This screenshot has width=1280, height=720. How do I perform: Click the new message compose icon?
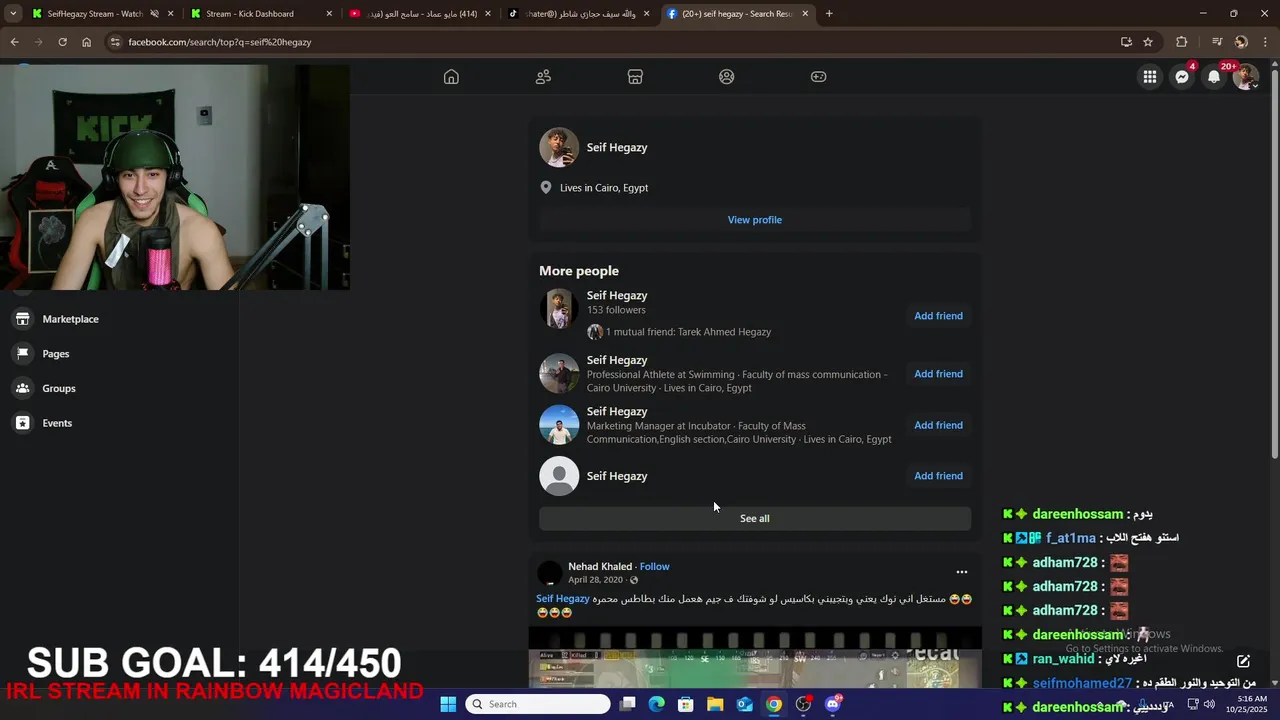click(1243, 661)
